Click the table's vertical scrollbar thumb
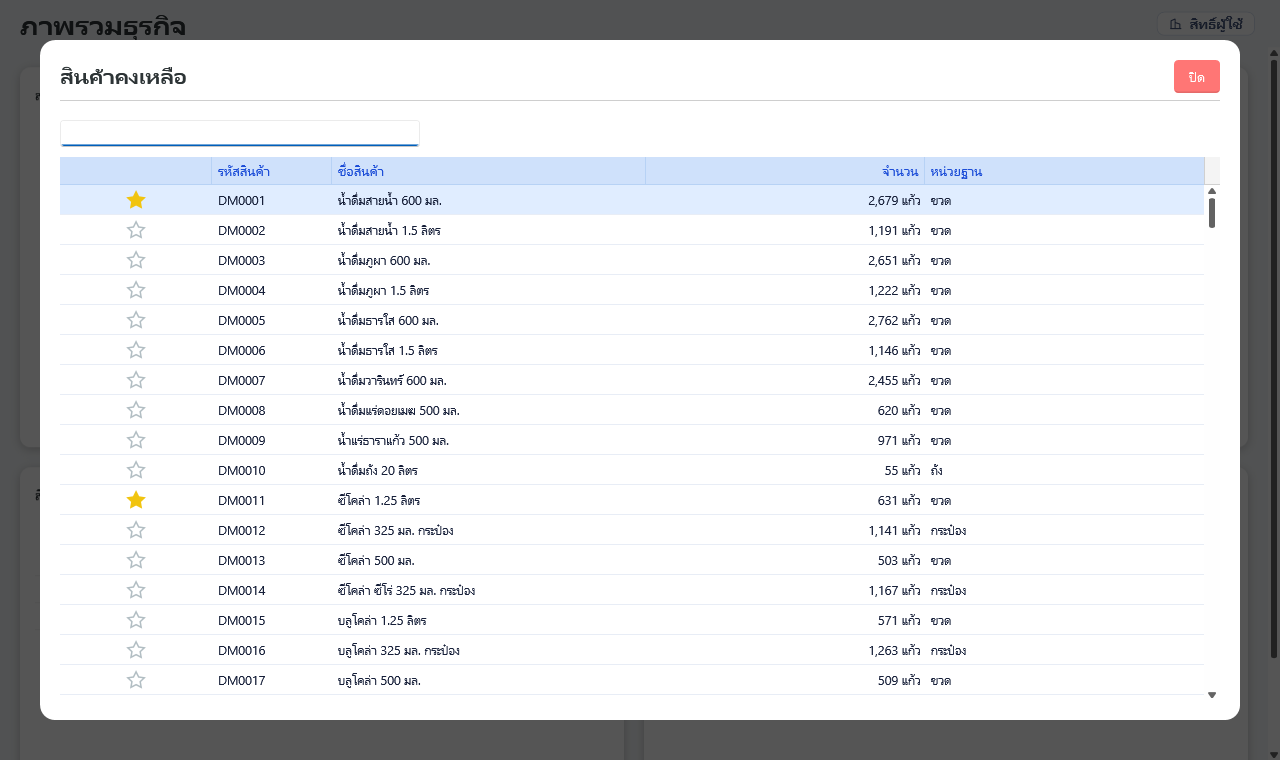 [1212, 213]
